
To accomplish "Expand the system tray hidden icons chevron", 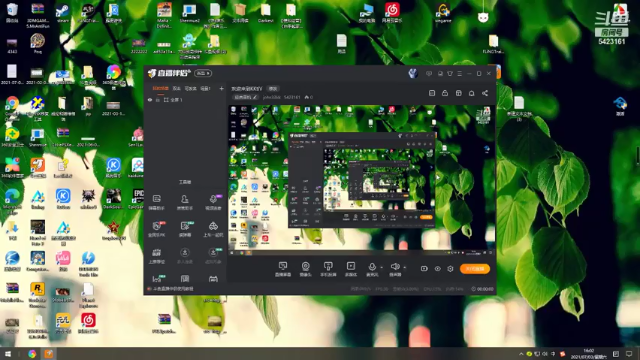I will 521,354.
